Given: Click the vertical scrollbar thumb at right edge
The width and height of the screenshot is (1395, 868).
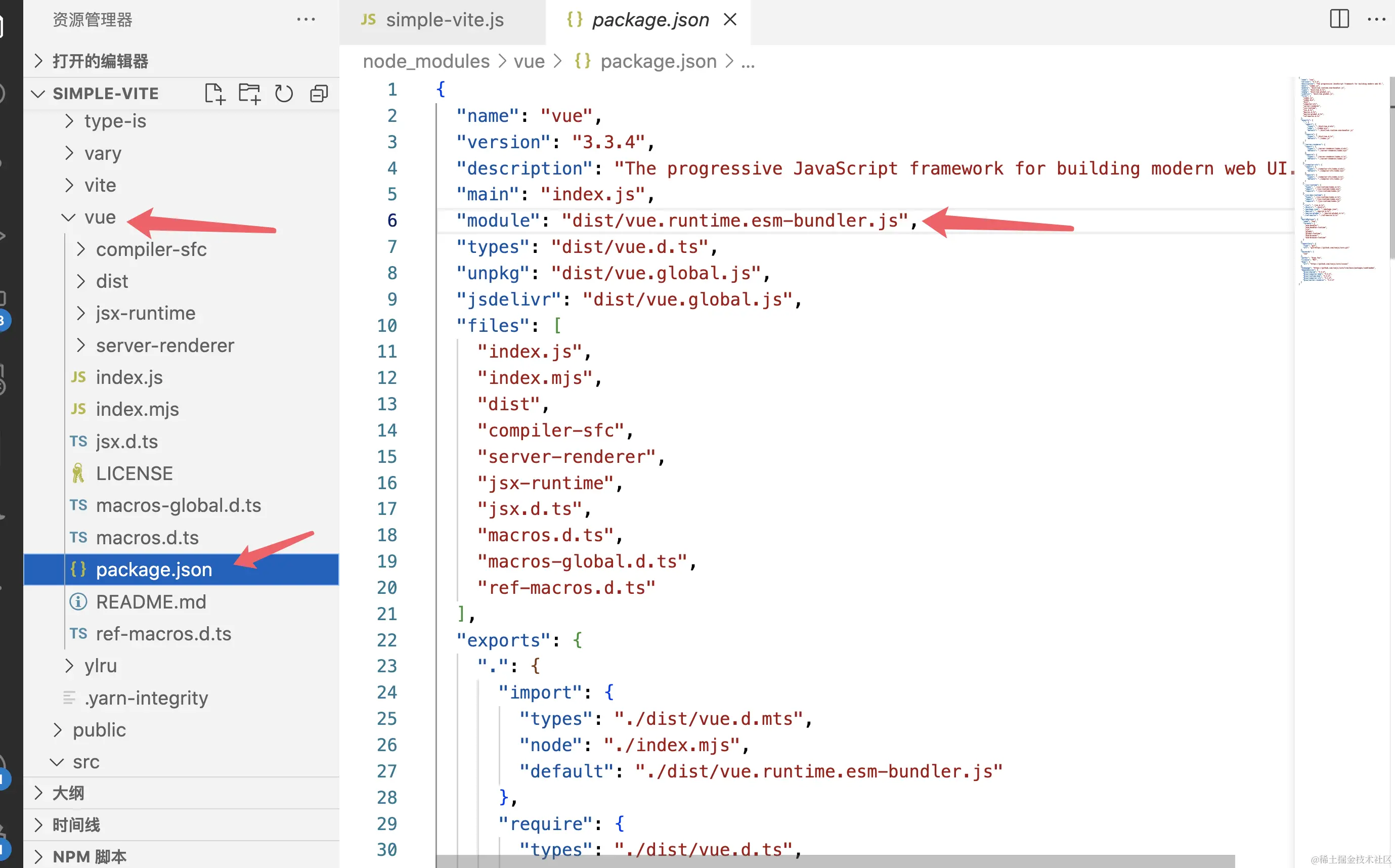Looking at the screenshot, I should coord(1391,167).
